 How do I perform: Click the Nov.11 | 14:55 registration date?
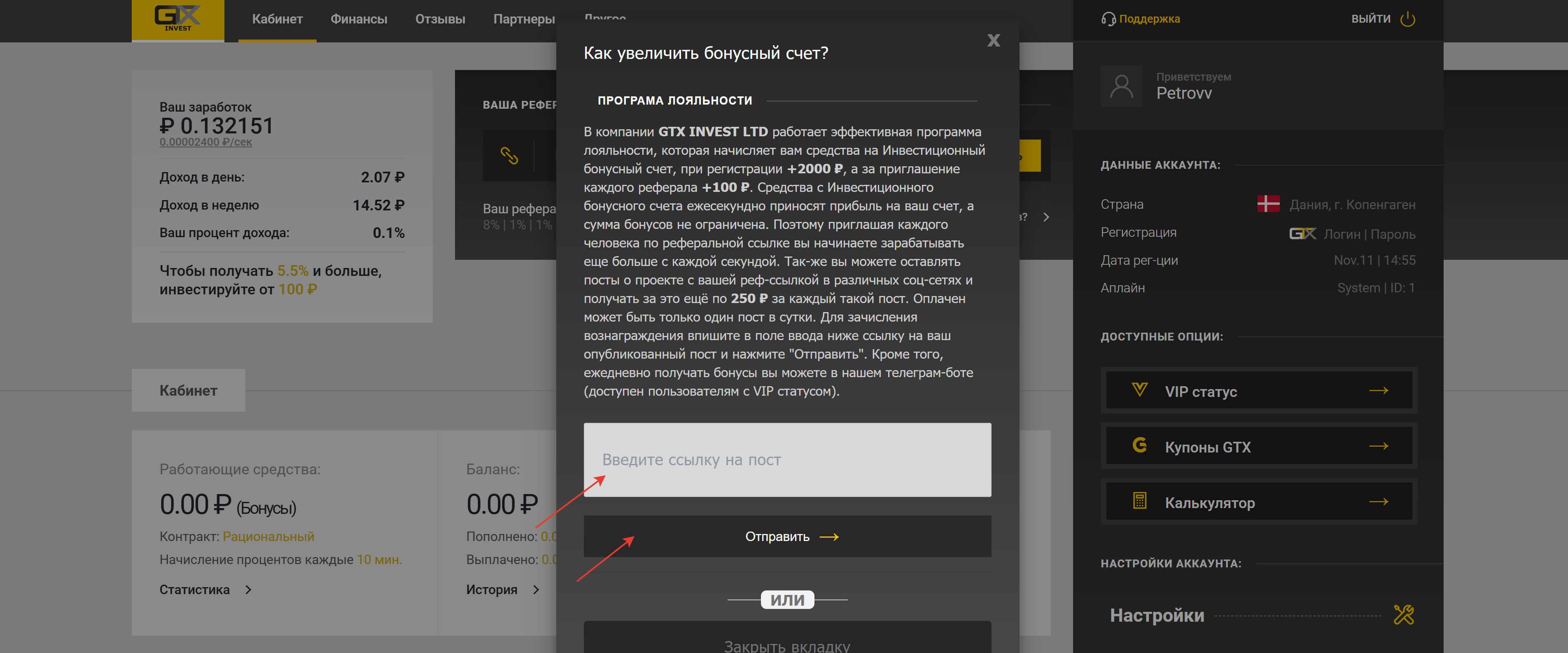tap(1374, 260)
